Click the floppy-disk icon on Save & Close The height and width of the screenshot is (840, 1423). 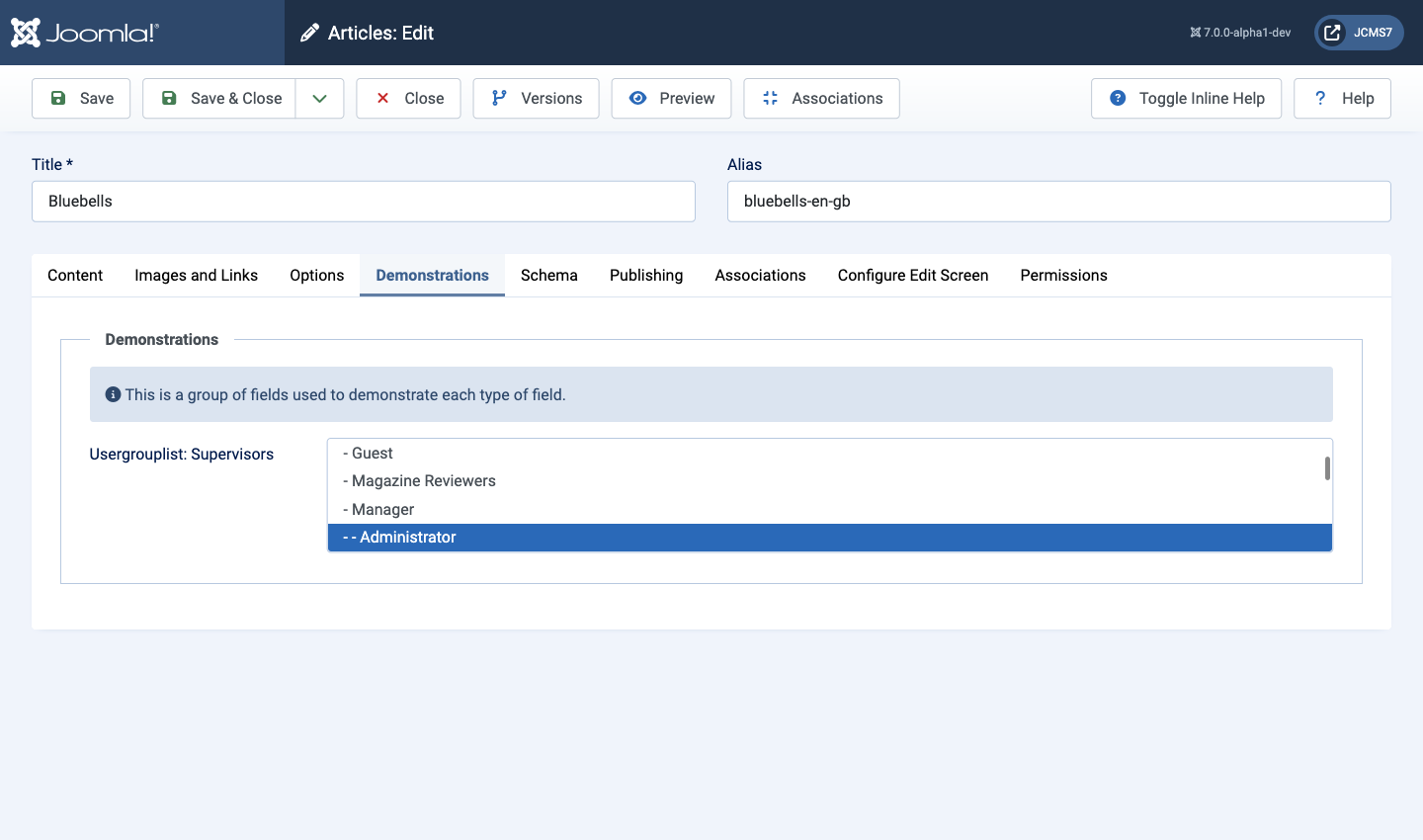click(x=169, y=98)
